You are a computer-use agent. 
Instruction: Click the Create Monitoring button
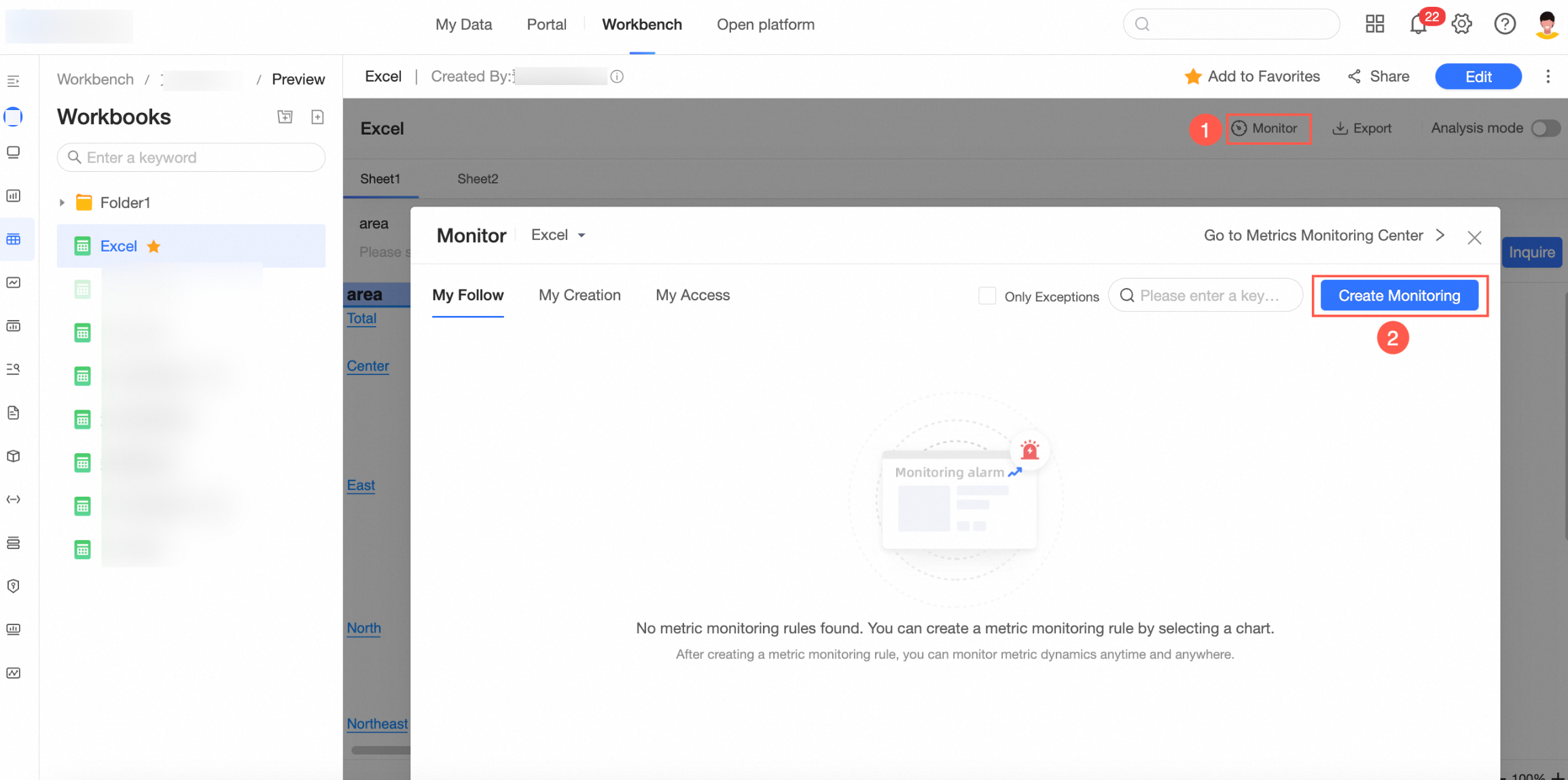tap(1399, 296)
